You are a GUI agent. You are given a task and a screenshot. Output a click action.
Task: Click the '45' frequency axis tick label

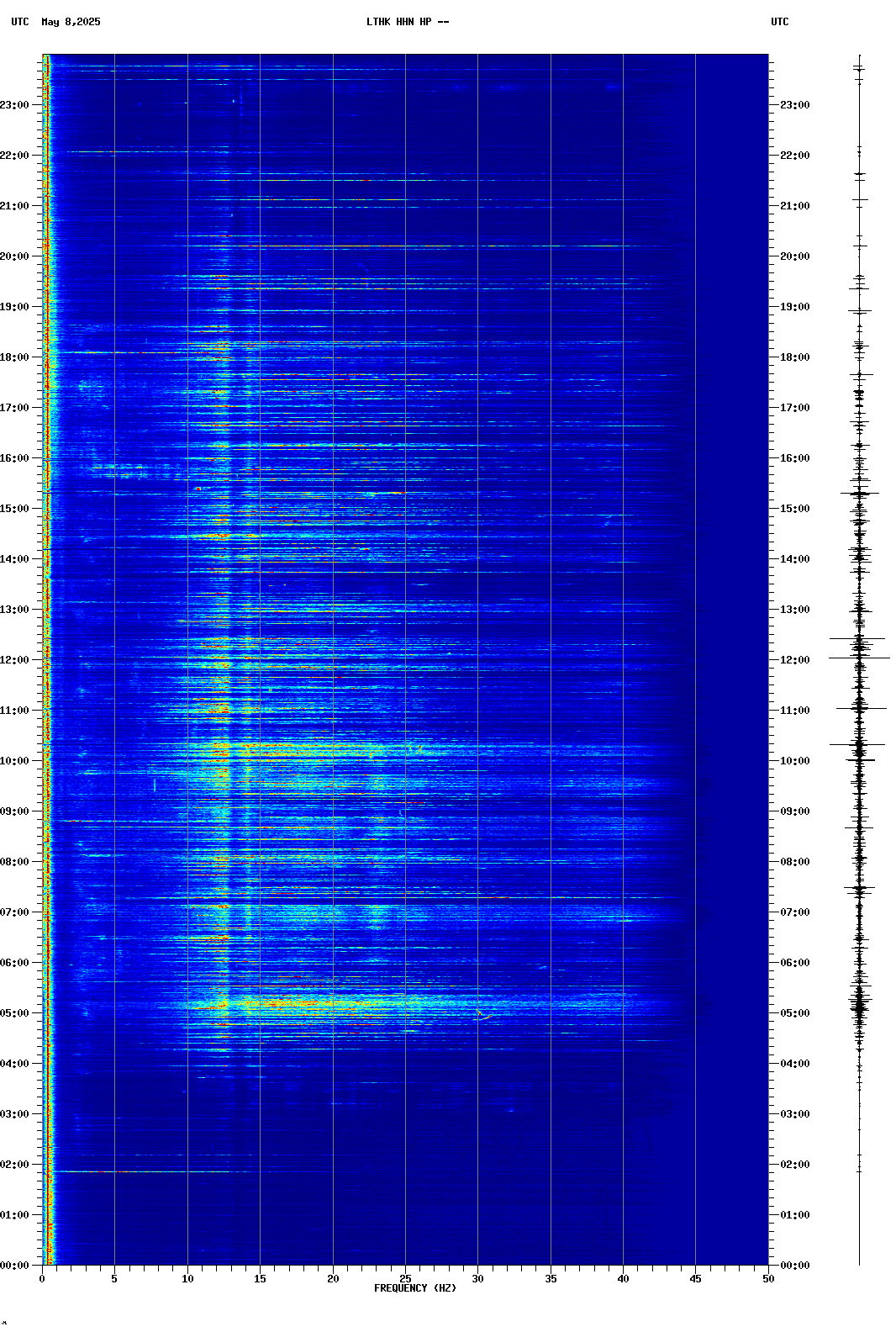pyautogui.click(x=695, y=1279)
